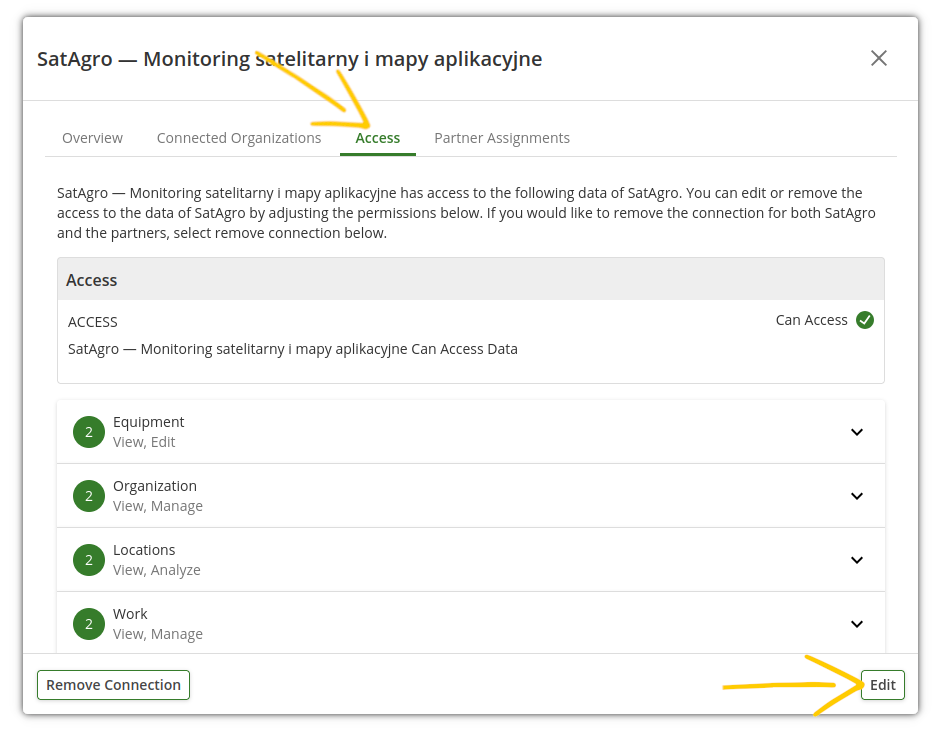
Task: Go to the Partner Assignments tab
Action: (x=502, y=138)
